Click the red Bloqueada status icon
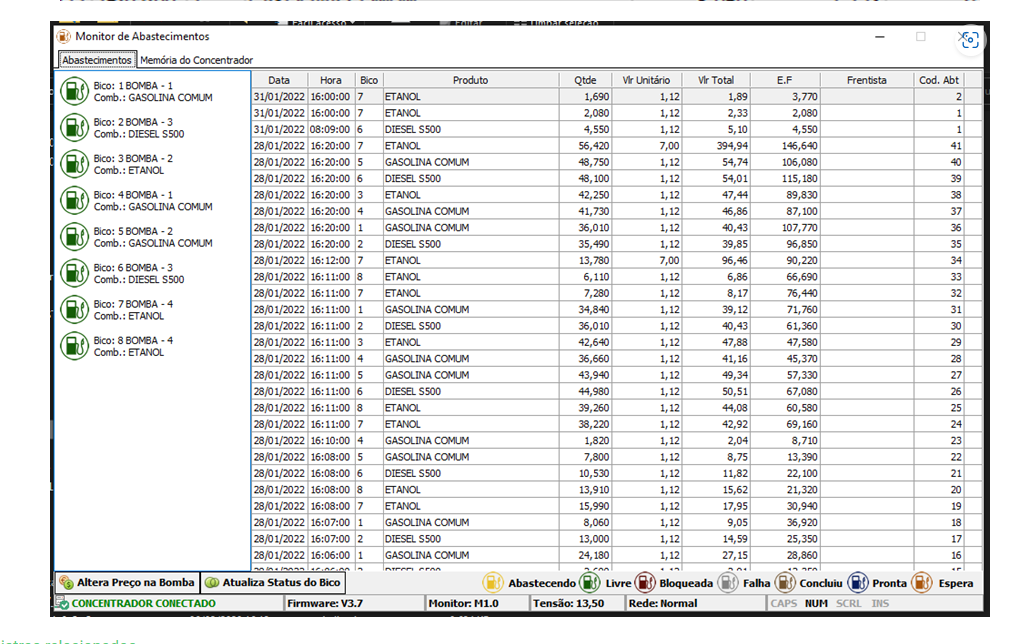 645,583
